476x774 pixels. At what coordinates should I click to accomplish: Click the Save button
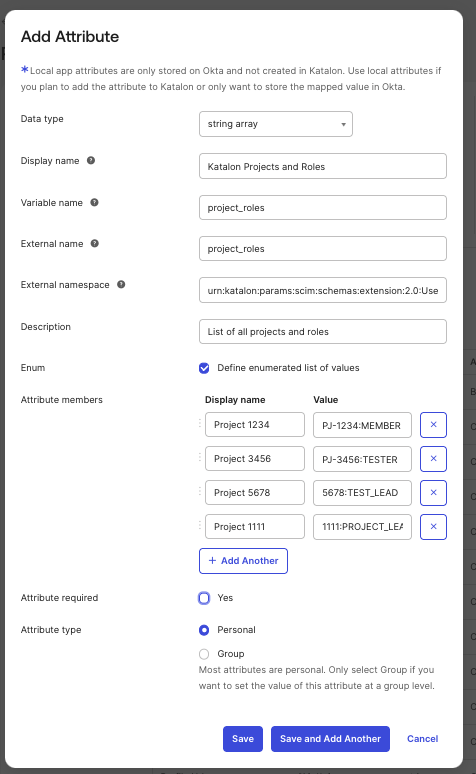point(243,739)
